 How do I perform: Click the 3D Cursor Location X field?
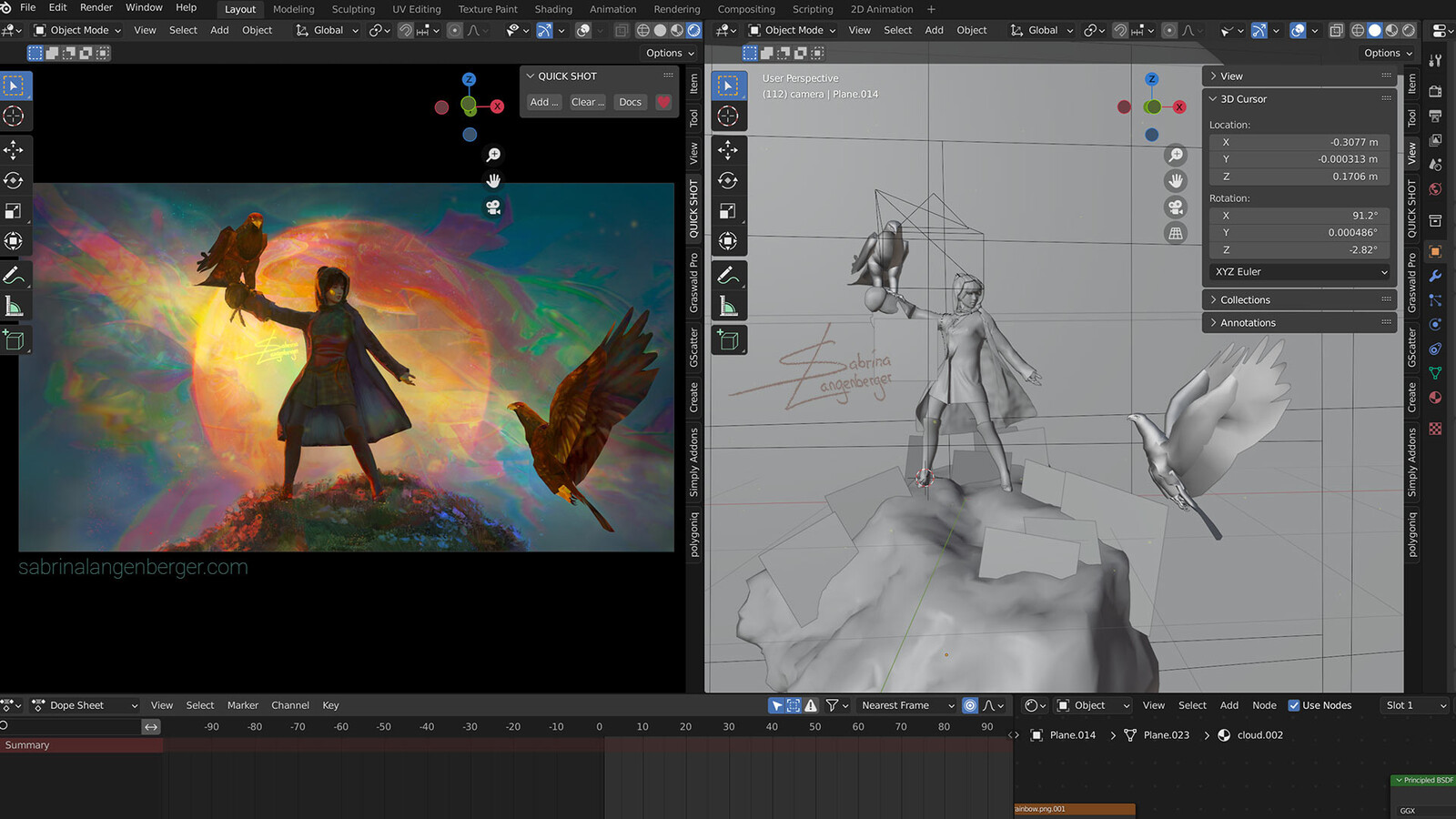1299,142
